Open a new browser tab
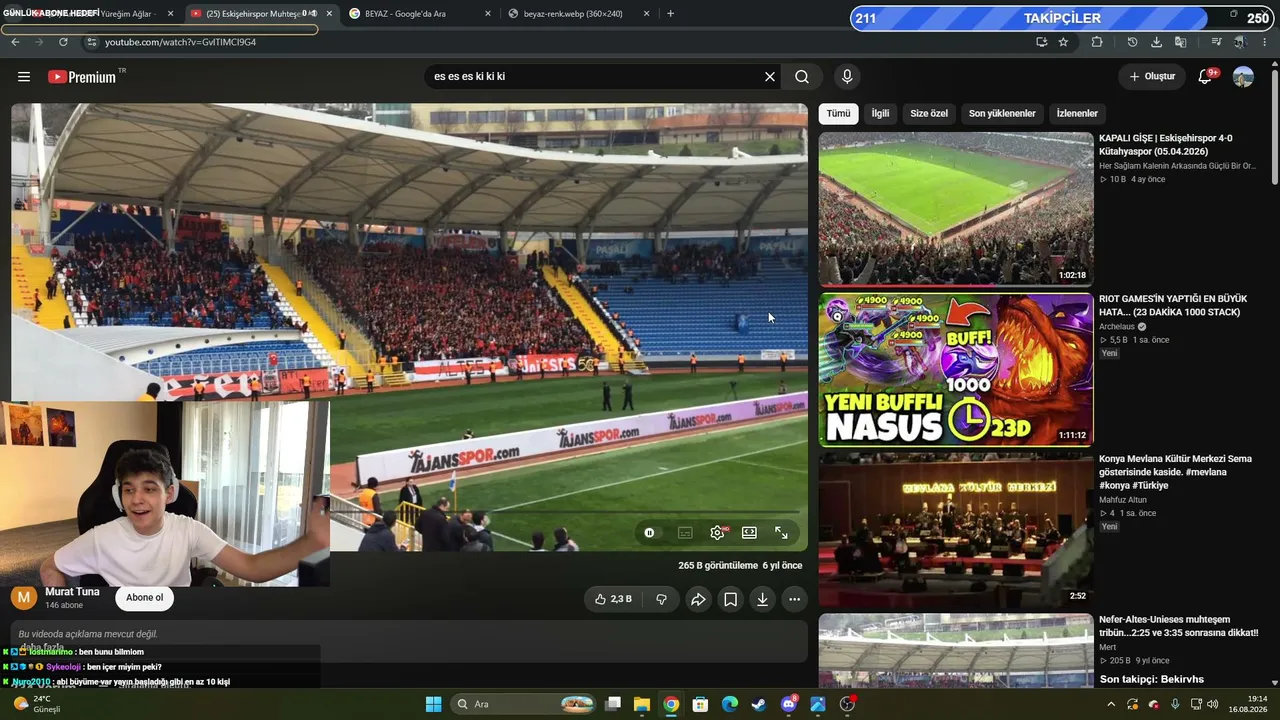This screenshot has height=720, width=1280. [670, 14]
